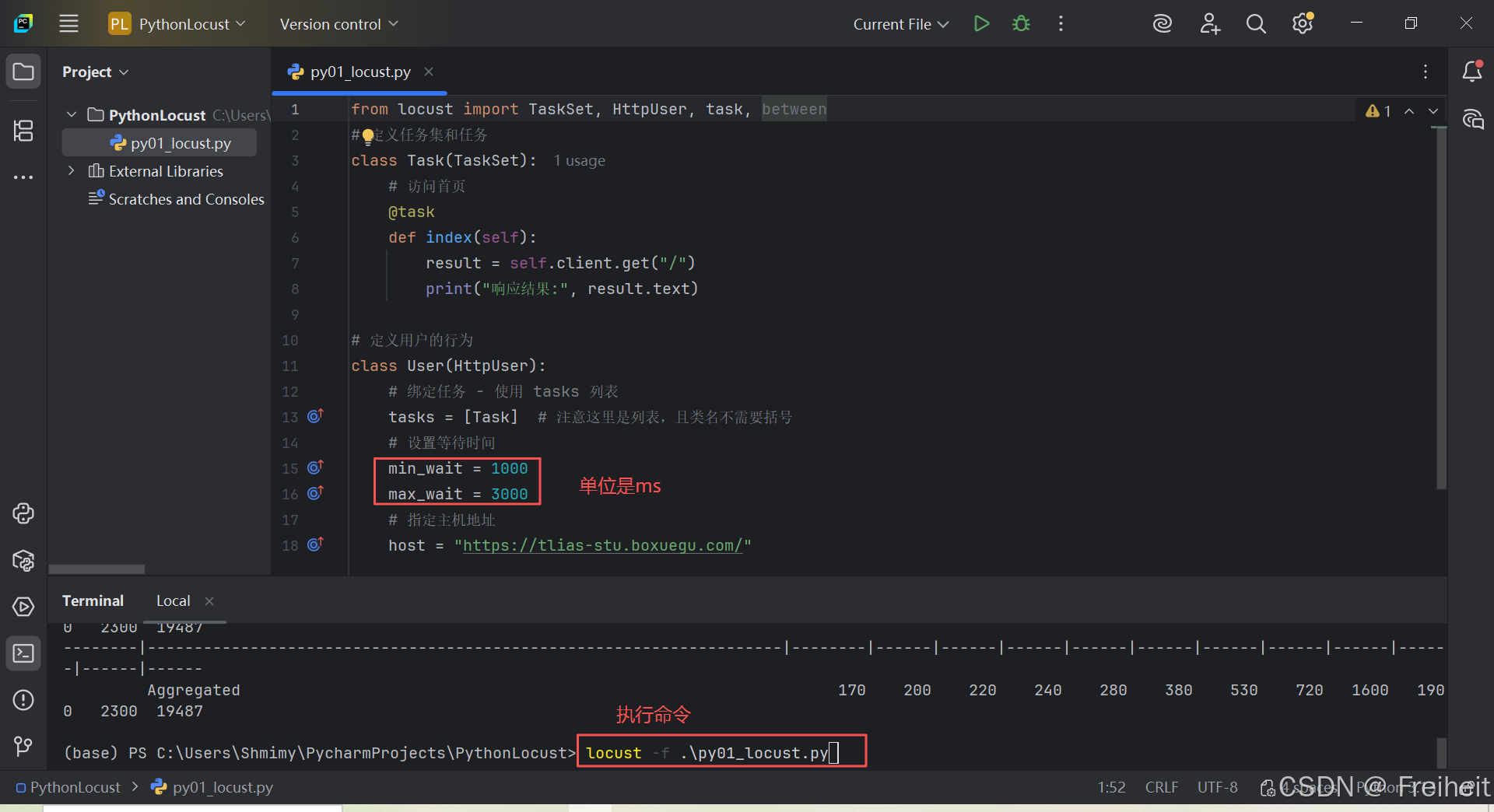
Task: Expand External Libraries node
Action: [x=72, y=170]
